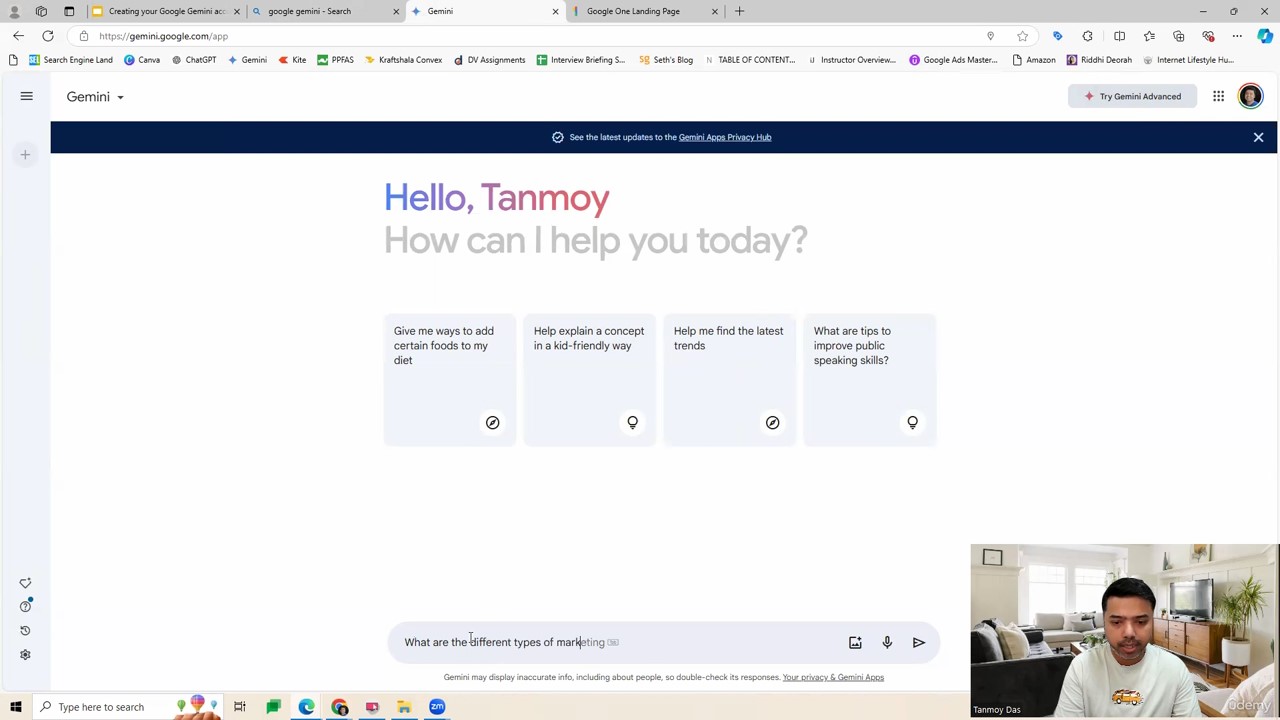Open Edge workspaces icon in title bar
The height and width of the screenshot is (720, 1280).
(41, 11)
